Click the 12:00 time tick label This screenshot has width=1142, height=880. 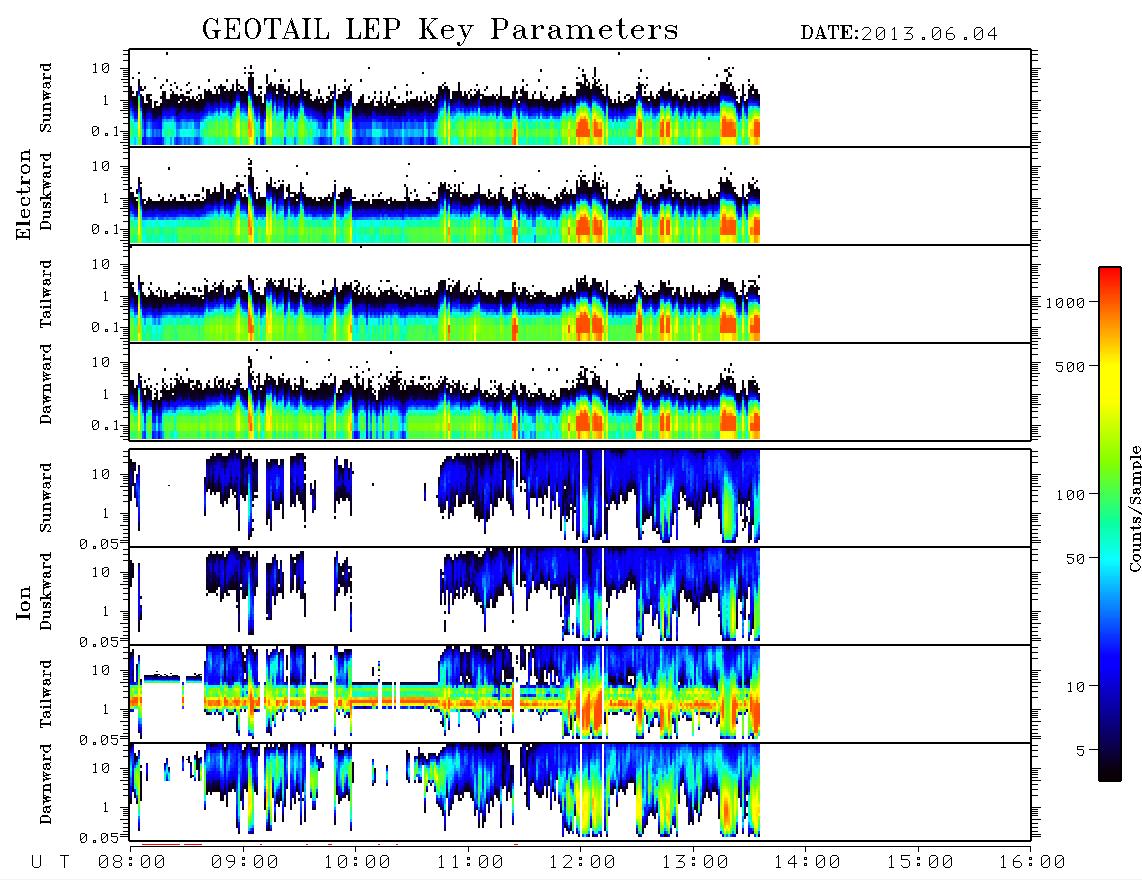[582, 863]
